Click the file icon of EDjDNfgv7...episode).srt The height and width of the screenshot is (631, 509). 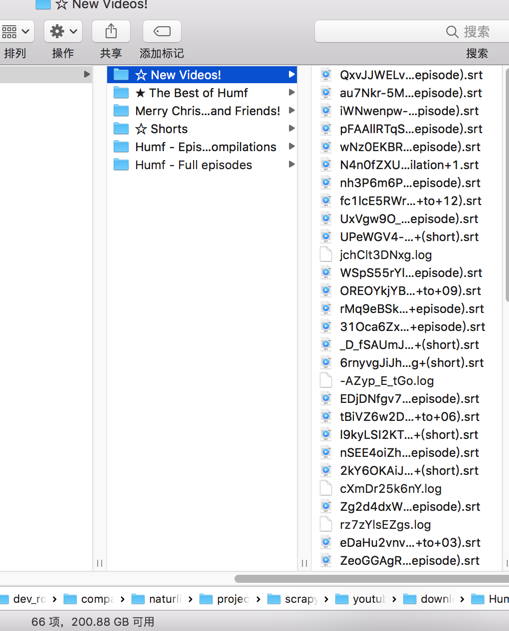[326, 399]
